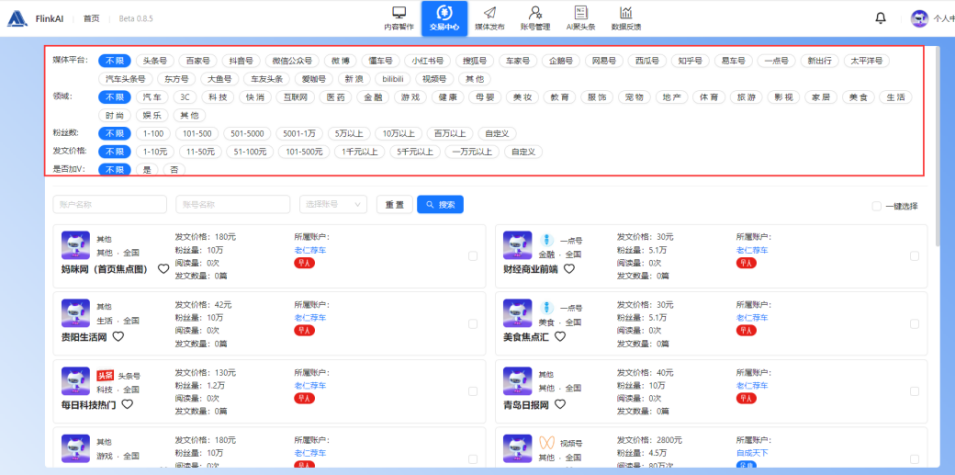Select 是 in the 是否加V filter

147,170
